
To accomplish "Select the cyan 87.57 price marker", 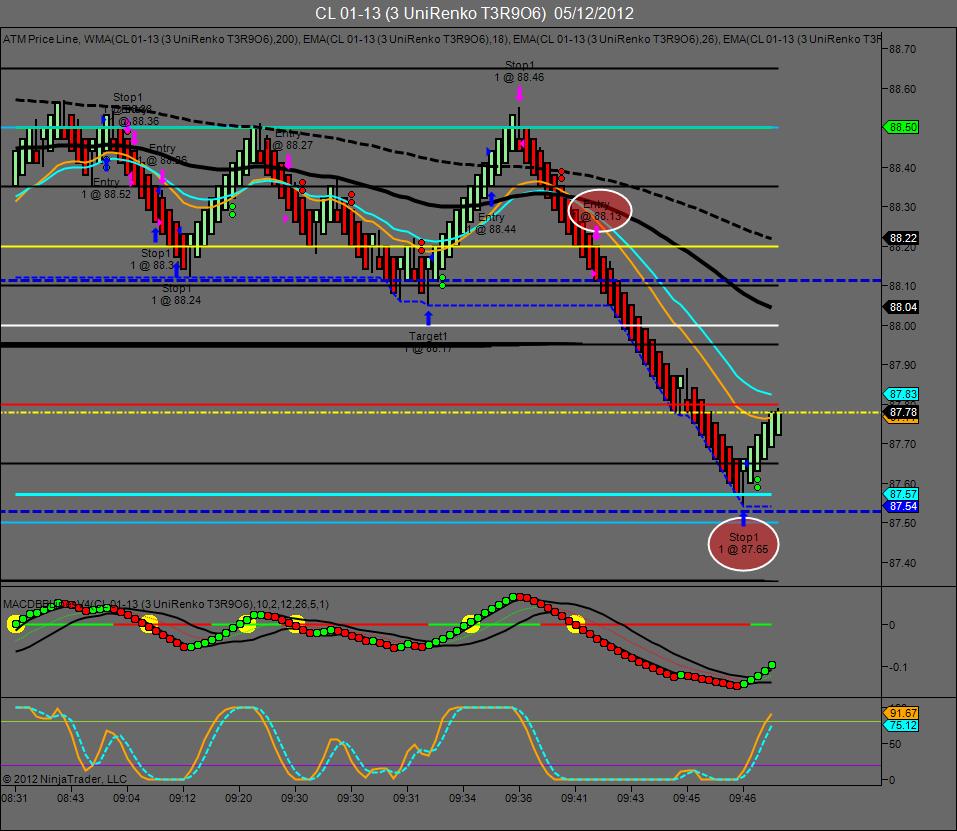I will coord(901,494).
